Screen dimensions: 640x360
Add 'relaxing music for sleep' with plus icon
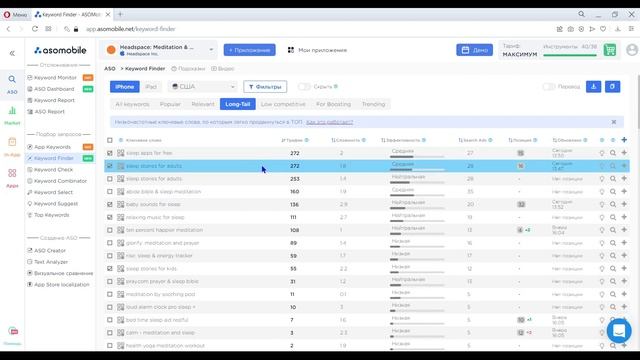tap(624, 217)
